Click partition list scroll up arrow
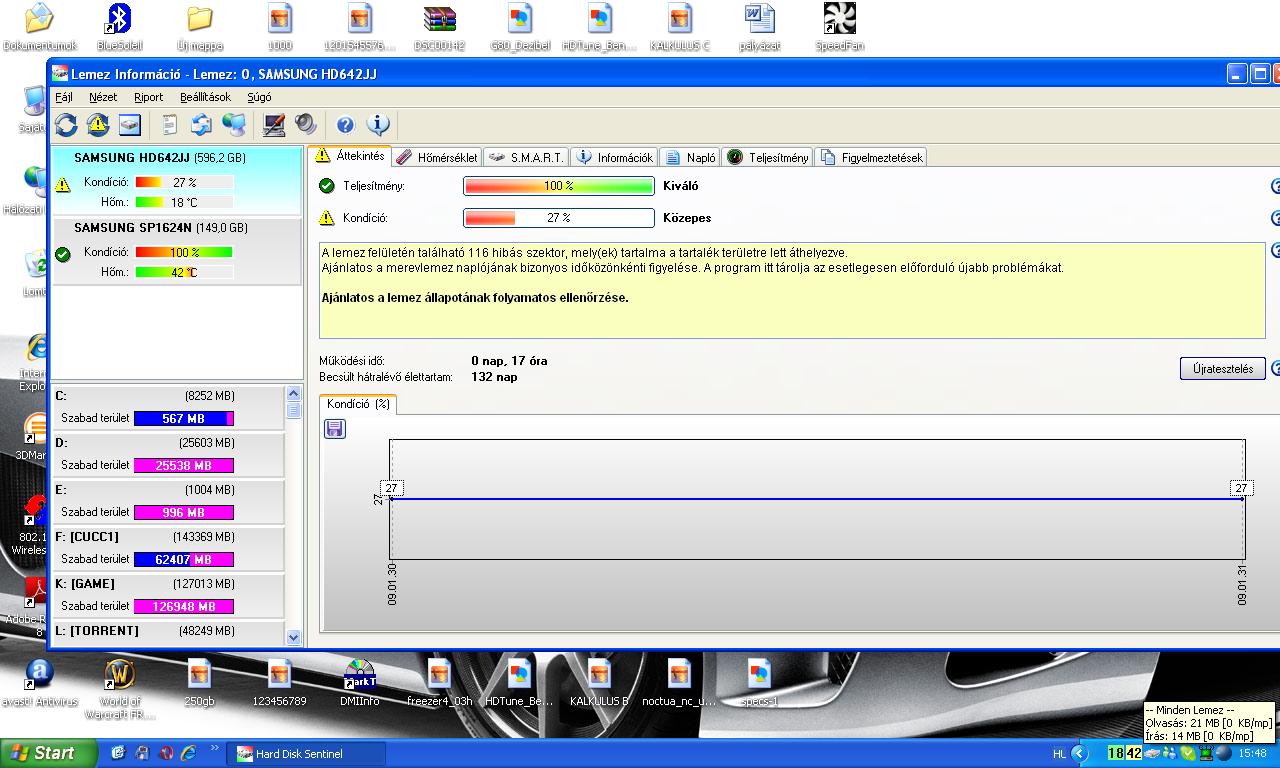 pyautogui.click(x=293, y=394)
